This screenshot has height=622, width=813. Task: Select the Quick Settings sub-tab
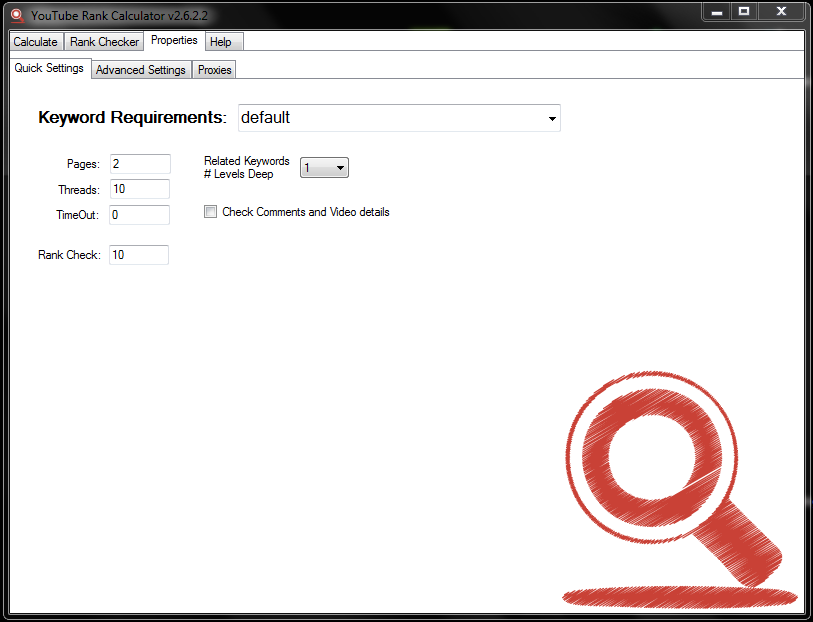pos(50,68)
